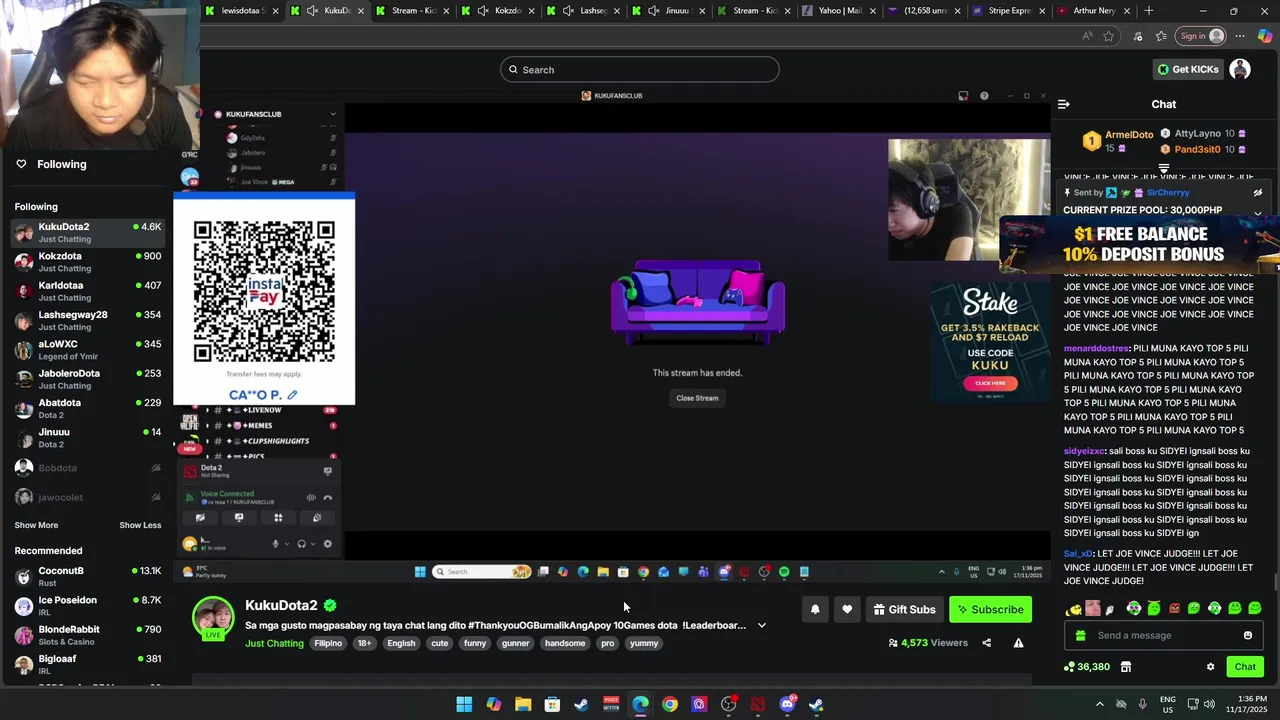The height and width of the screenshot is (720, 1280).
Task: Open Lashsegway28 channel in Following list
Action: pos(88,320)
